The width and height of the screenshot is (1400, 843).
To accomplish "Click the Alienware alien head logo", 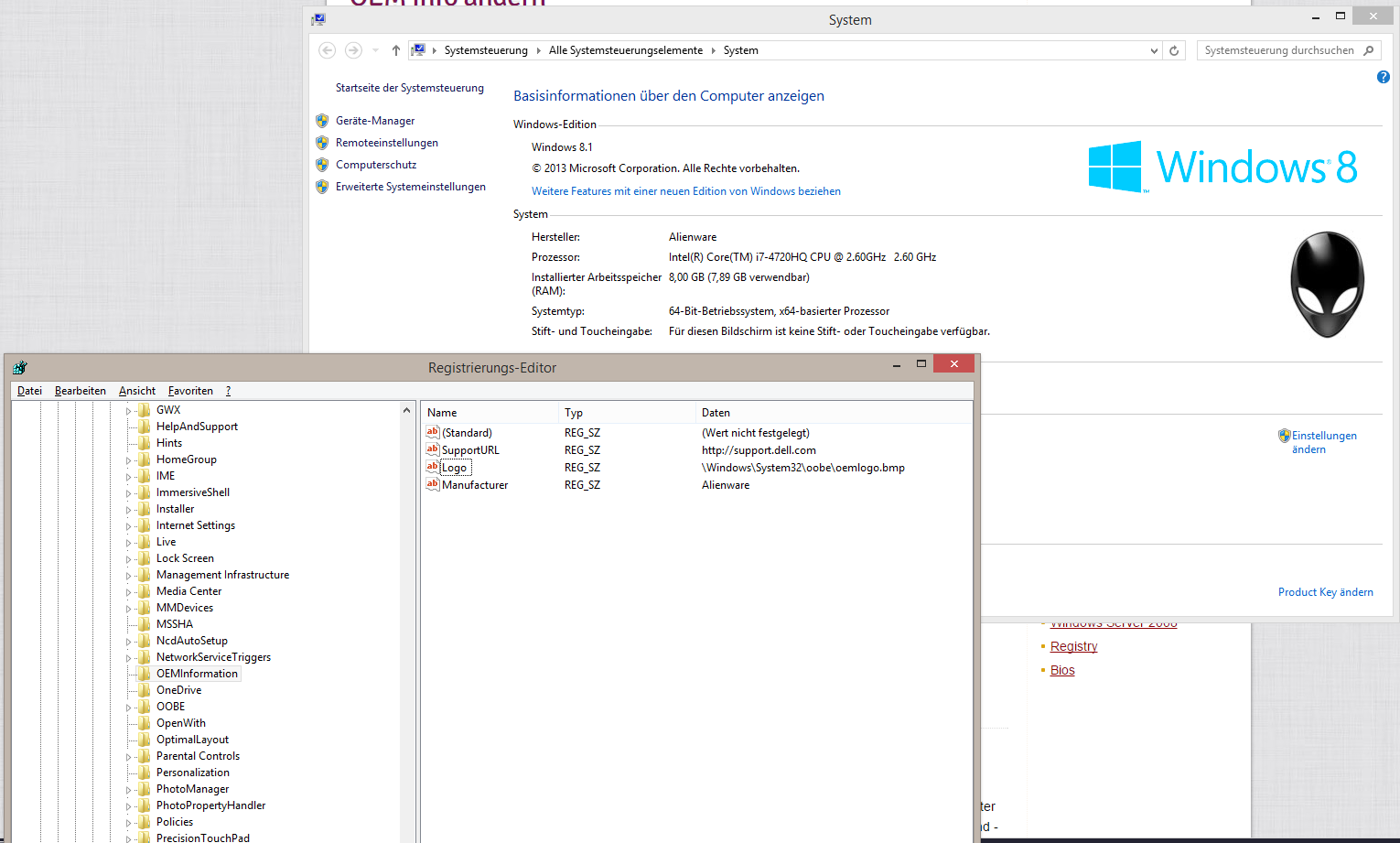I will (1327, 285).
